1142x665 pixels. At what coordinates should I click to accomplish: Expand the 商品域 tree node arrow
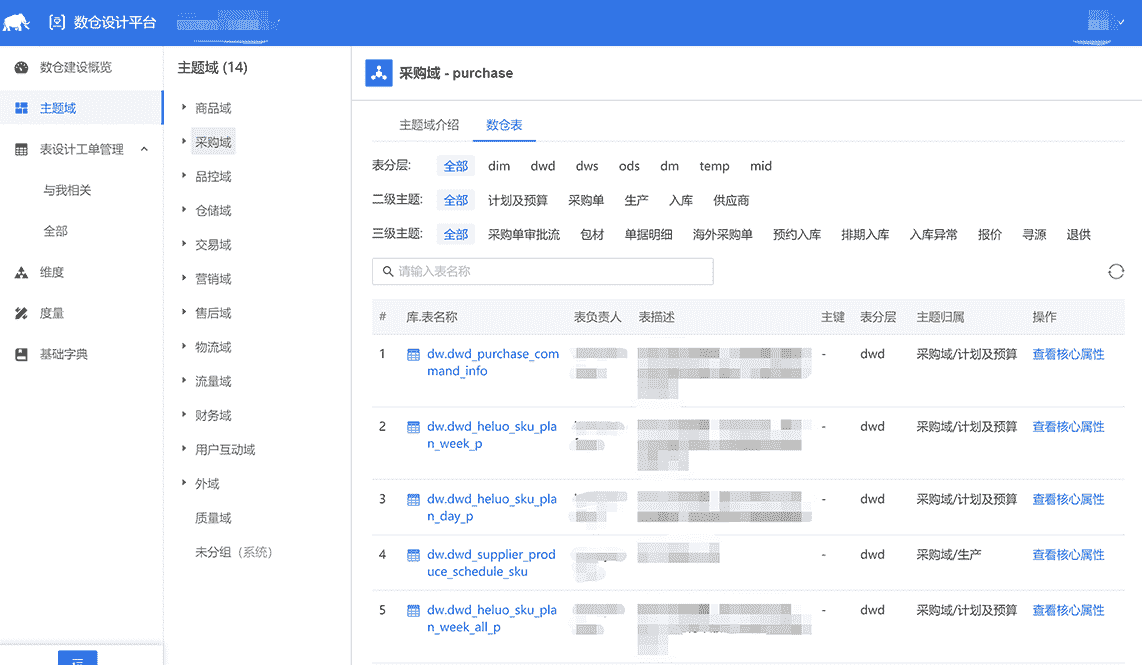tap(184, 107)
